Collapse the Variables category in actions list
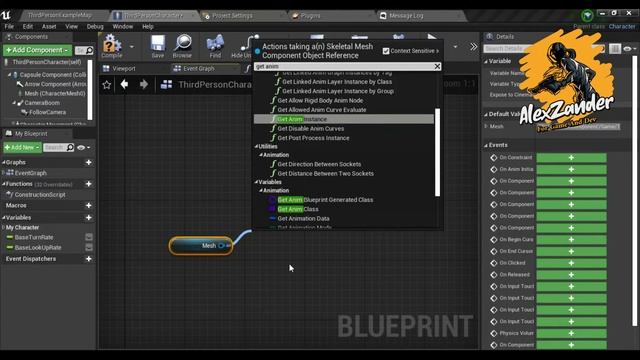 tap(256, 182)
